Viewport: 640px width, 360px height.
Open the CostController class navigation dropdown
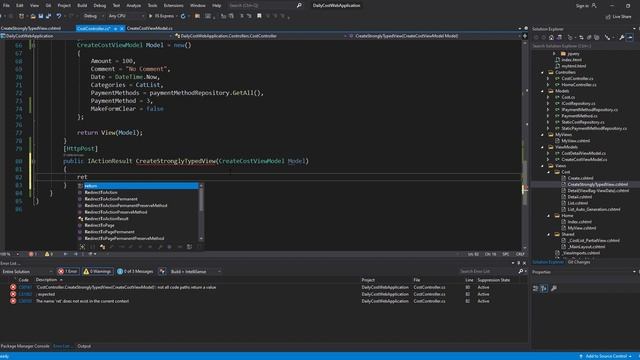tap(261, 36)
